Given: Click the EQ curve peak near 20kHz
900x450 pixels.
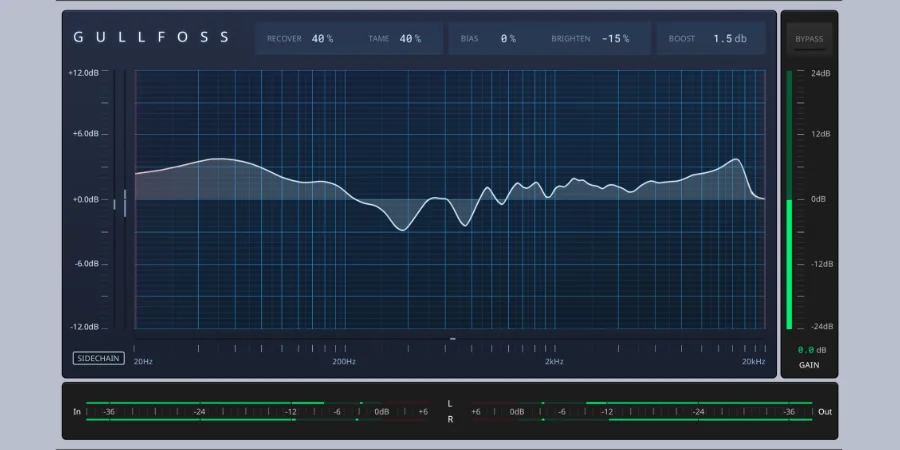Looking at the screenshot, I should pos(735,159).
